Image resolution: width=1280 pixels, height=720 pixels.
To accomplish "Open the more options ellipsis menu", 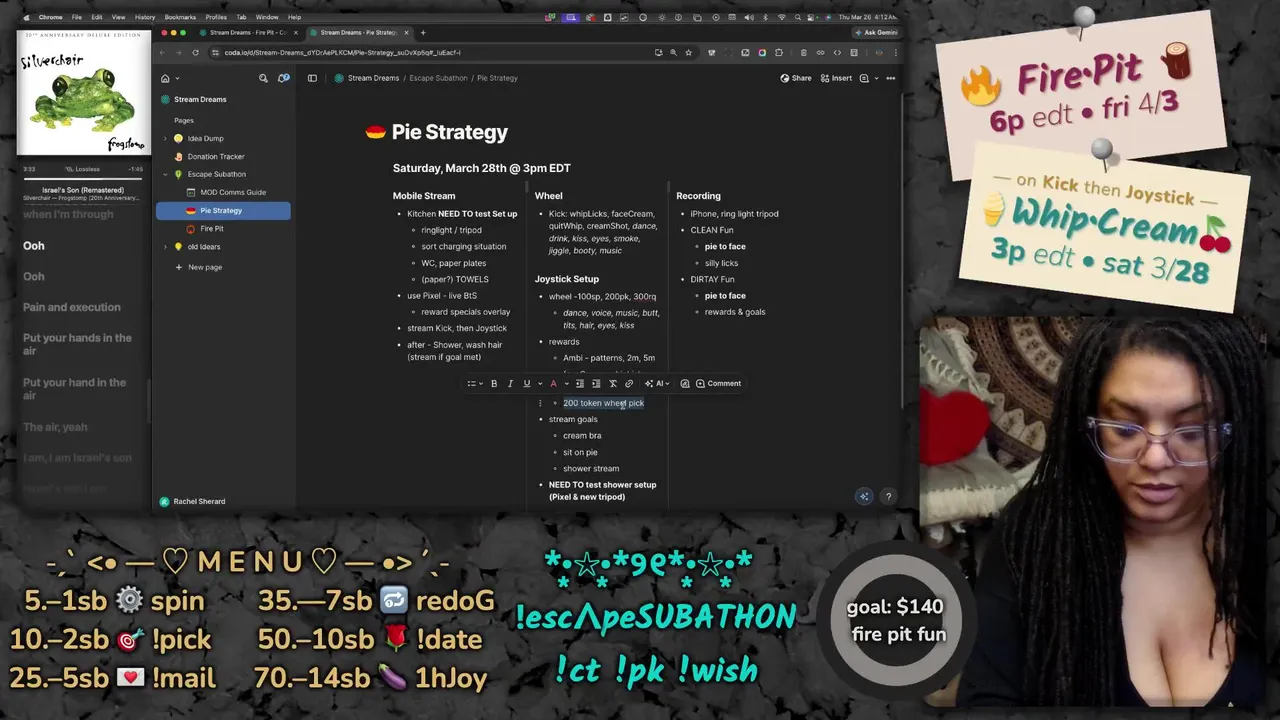I will [890, 78].
